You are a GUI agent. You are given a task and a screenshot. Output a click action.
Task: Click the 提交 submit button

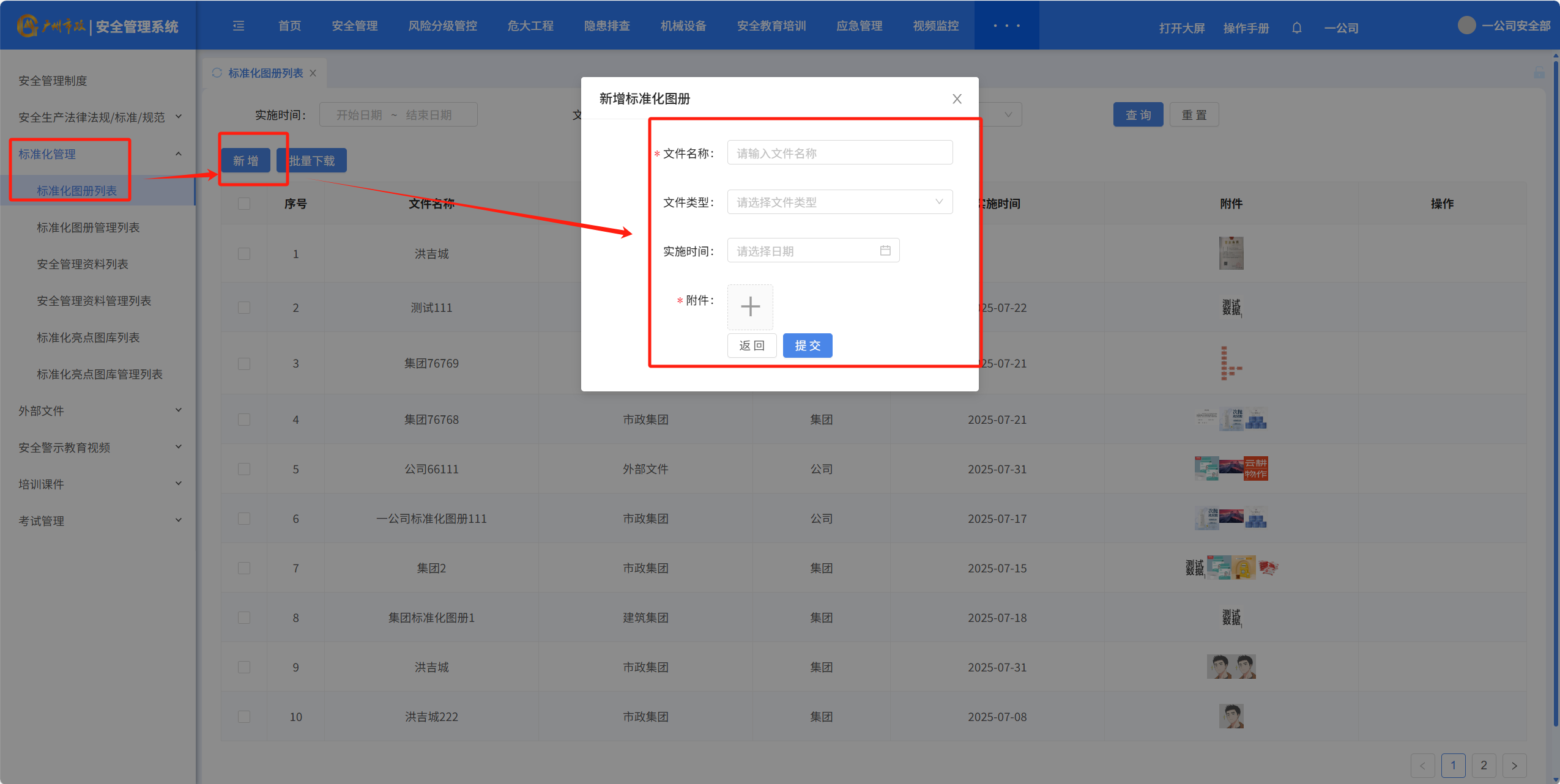click(807, 346)
